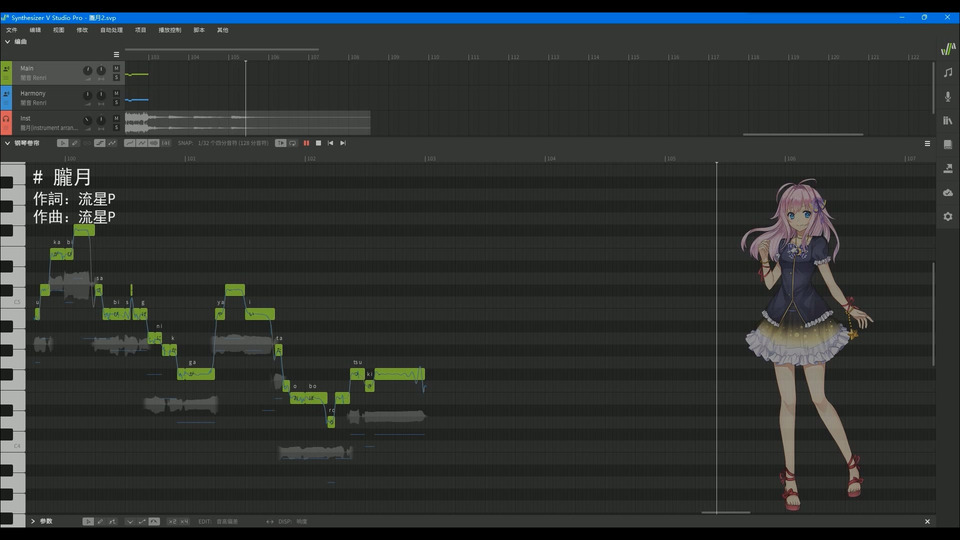This screenshot has width=960, height=540.
Task: Open the 修改 (Modify) menu
Action: (81, 30)
